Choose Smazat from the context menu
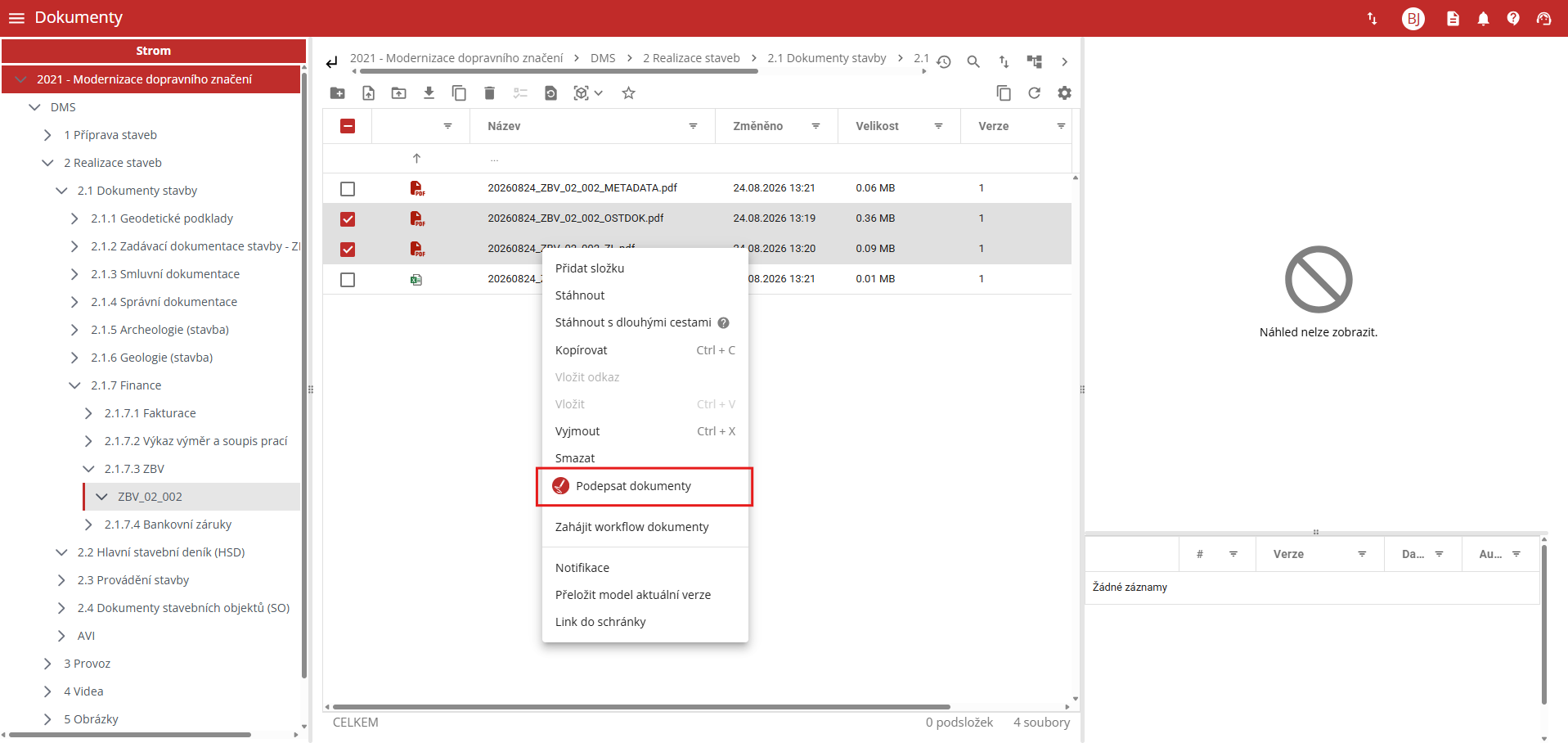 (x=645, y=458)
